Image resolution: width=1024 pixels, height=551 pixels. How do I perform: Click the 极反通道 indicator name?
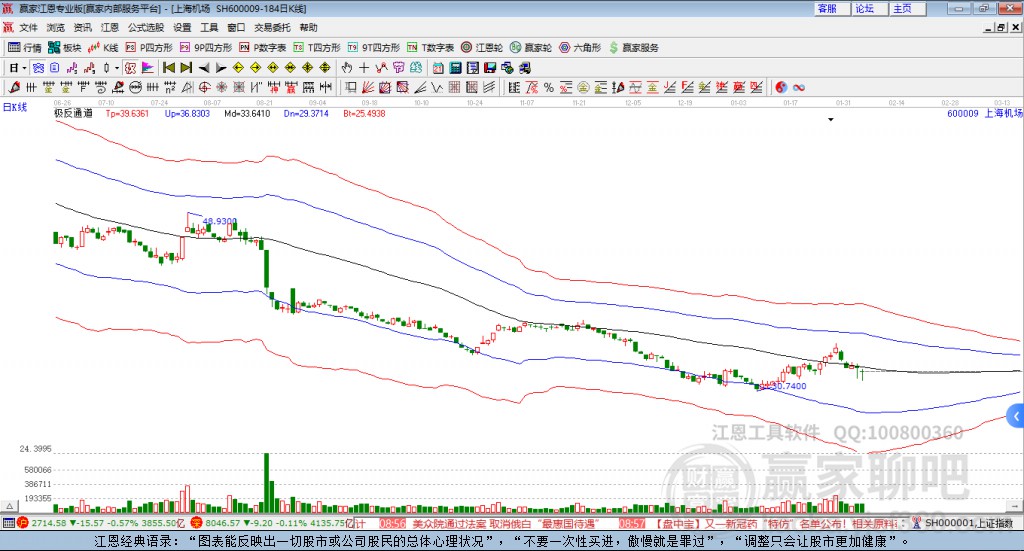pos(73,113)
